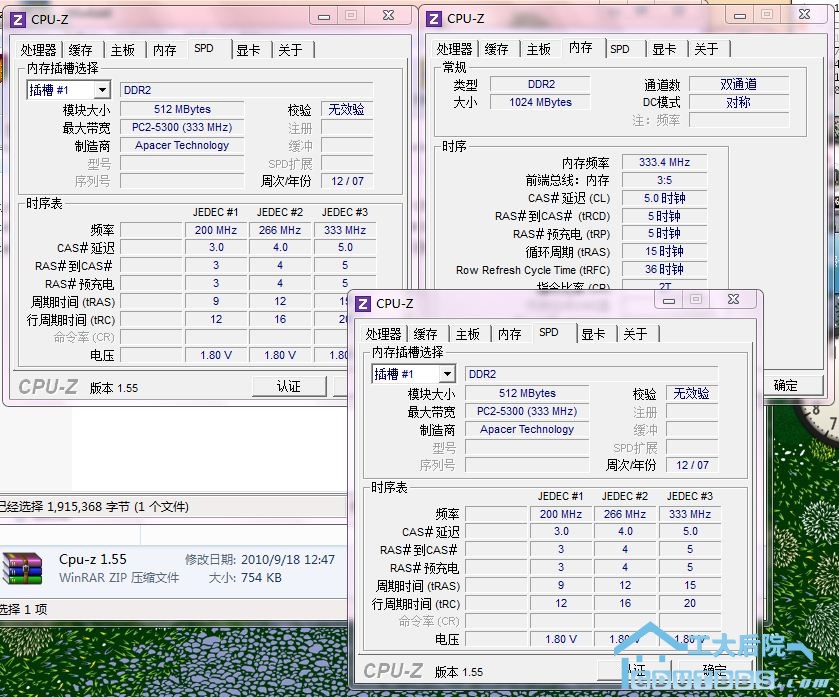Close the top-left CPU-Z window
839x697 pixels.
click(388, 16)
